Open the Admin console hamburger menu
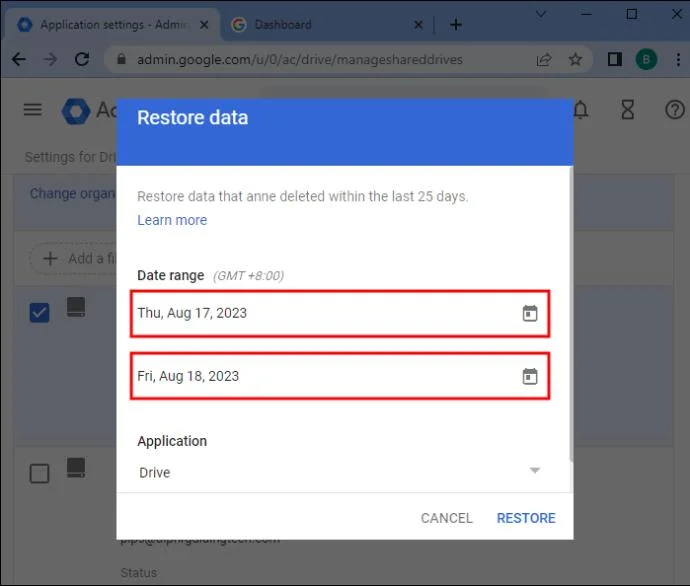 click(x=33, y=109)
